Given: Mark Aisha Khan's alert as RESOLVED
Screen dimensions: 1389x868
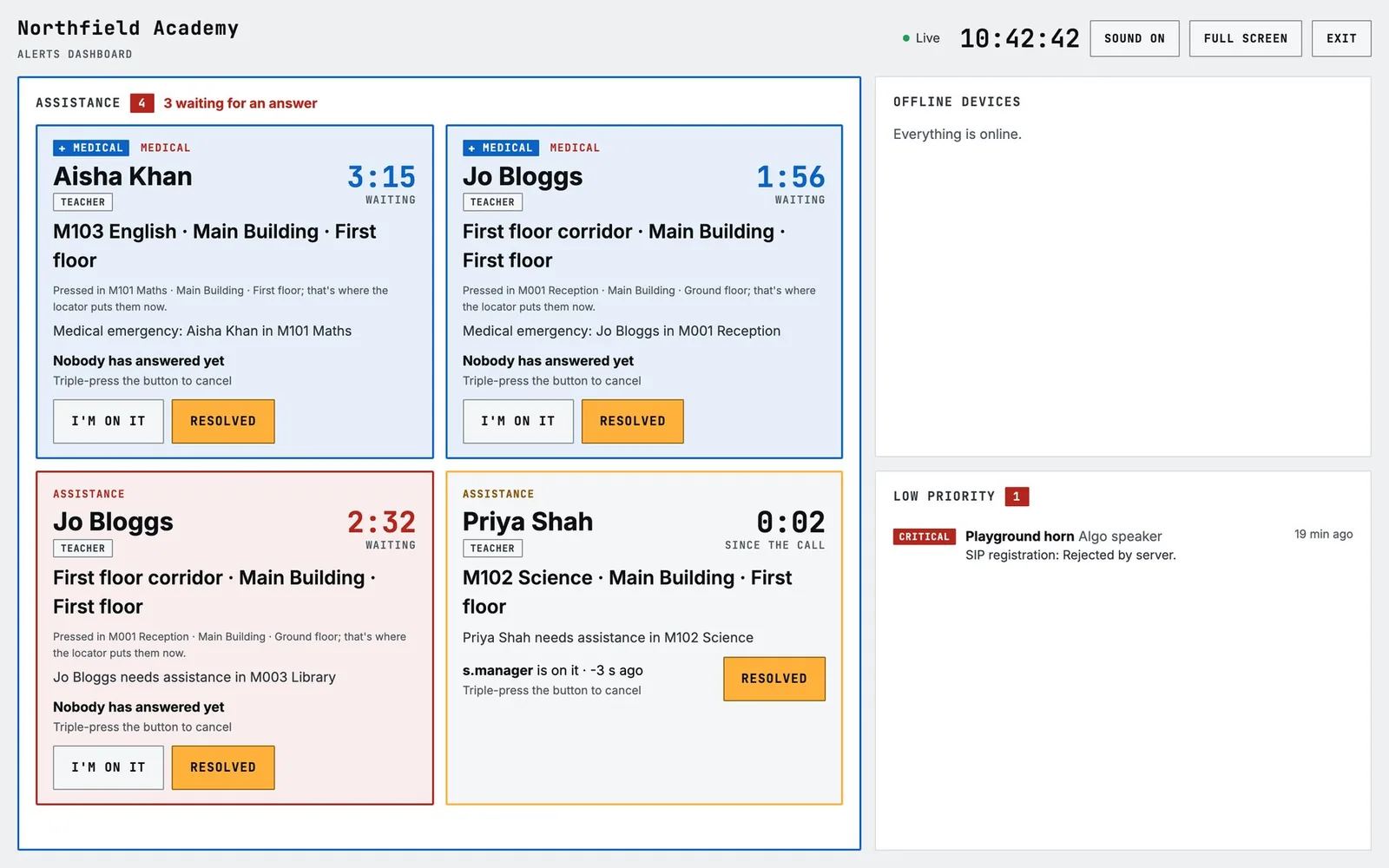Looking at the screenshot, I should tap(223, 421).
